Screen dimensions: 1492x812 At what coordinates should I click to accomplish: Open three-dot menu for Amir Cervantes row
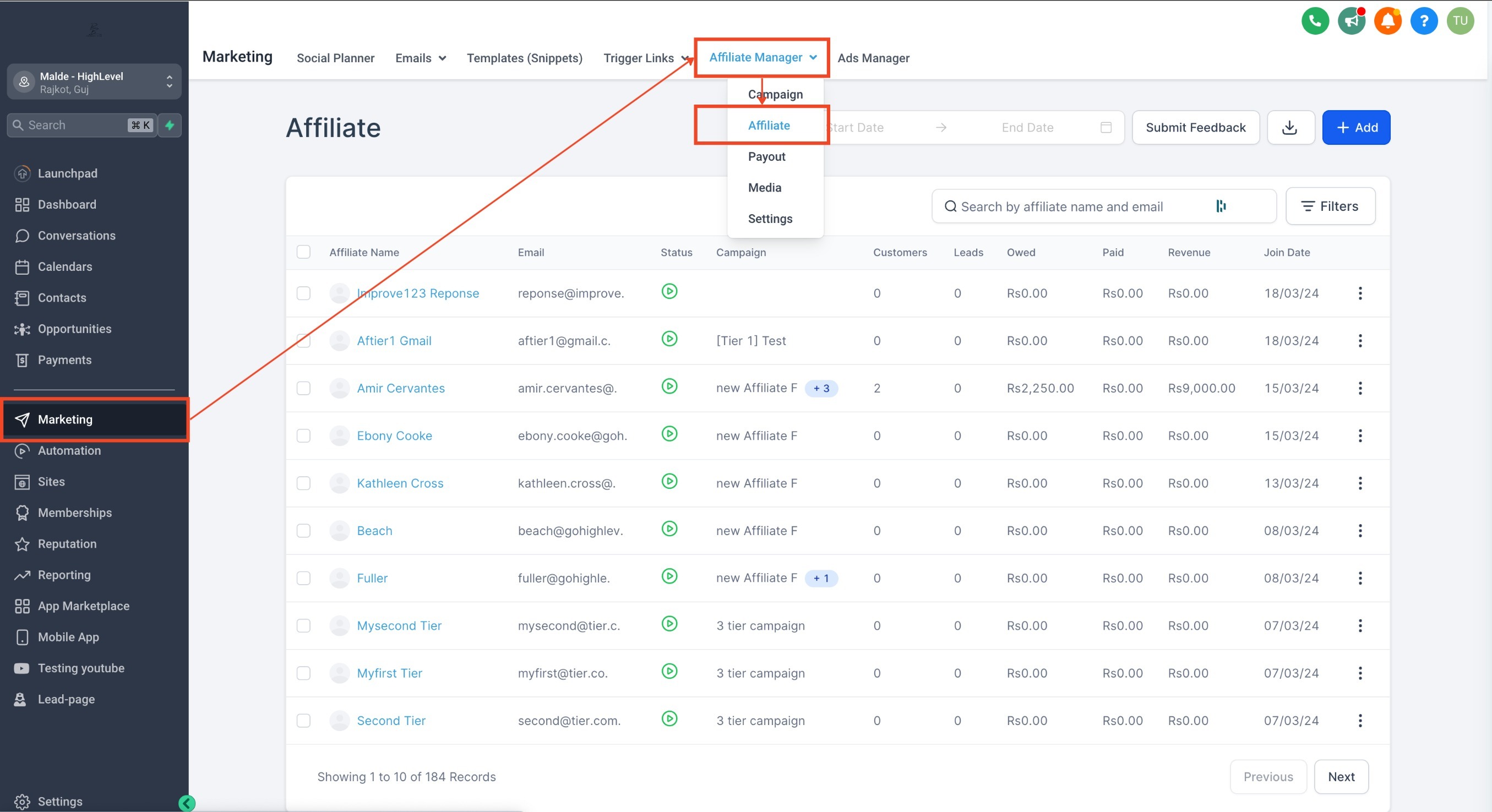(x=1359, y=388)
